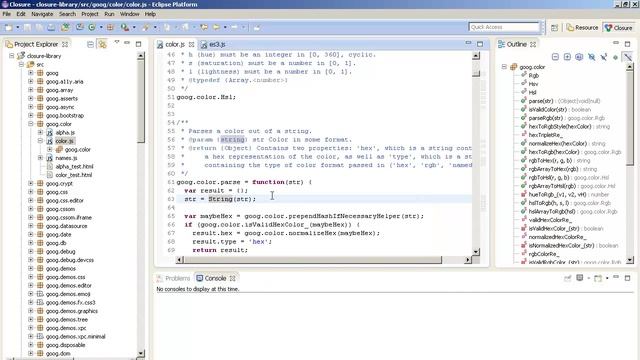Click the Pin Console icon
640x360 pixels.
pyautogui.click(x=568, y=278)
